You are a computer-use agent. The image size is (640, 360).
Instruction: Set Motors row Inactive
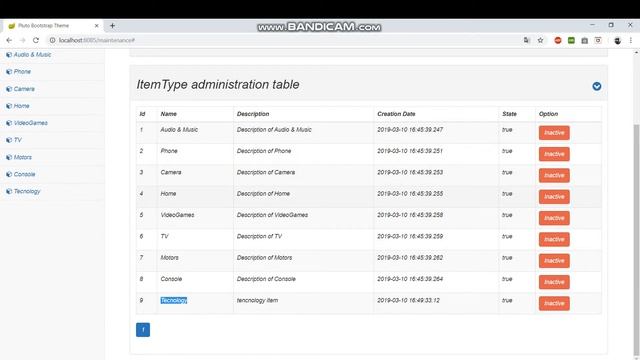[554, 260]
